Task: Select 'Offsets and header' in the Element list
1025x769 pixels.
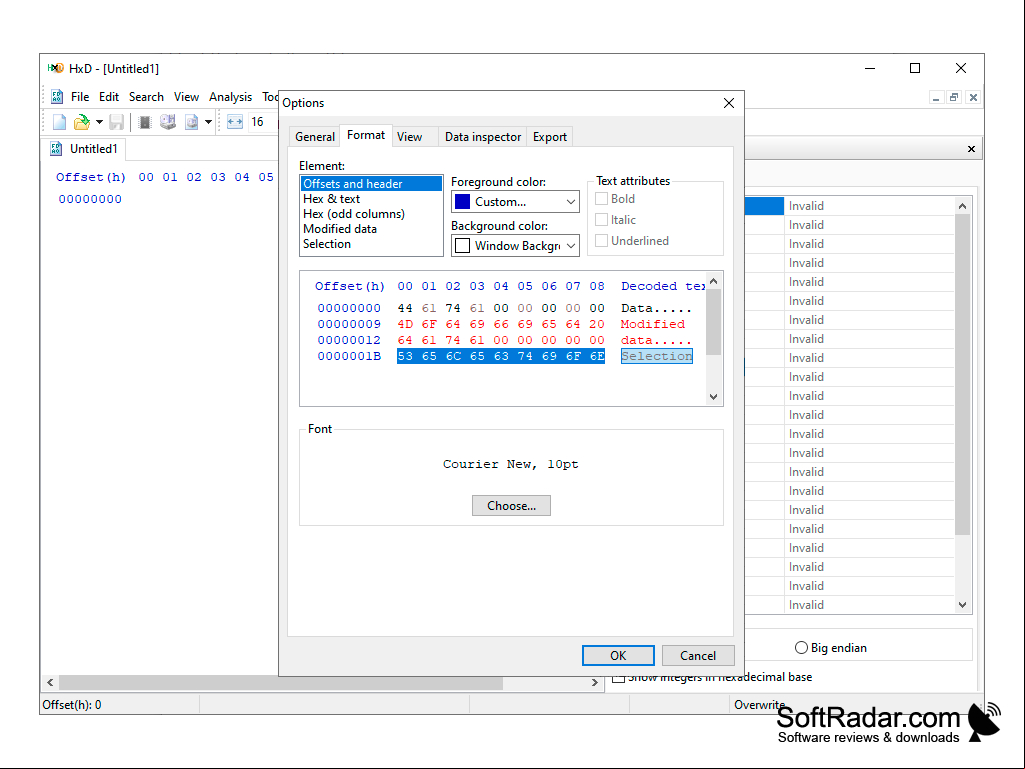Action: coord(371,184)
